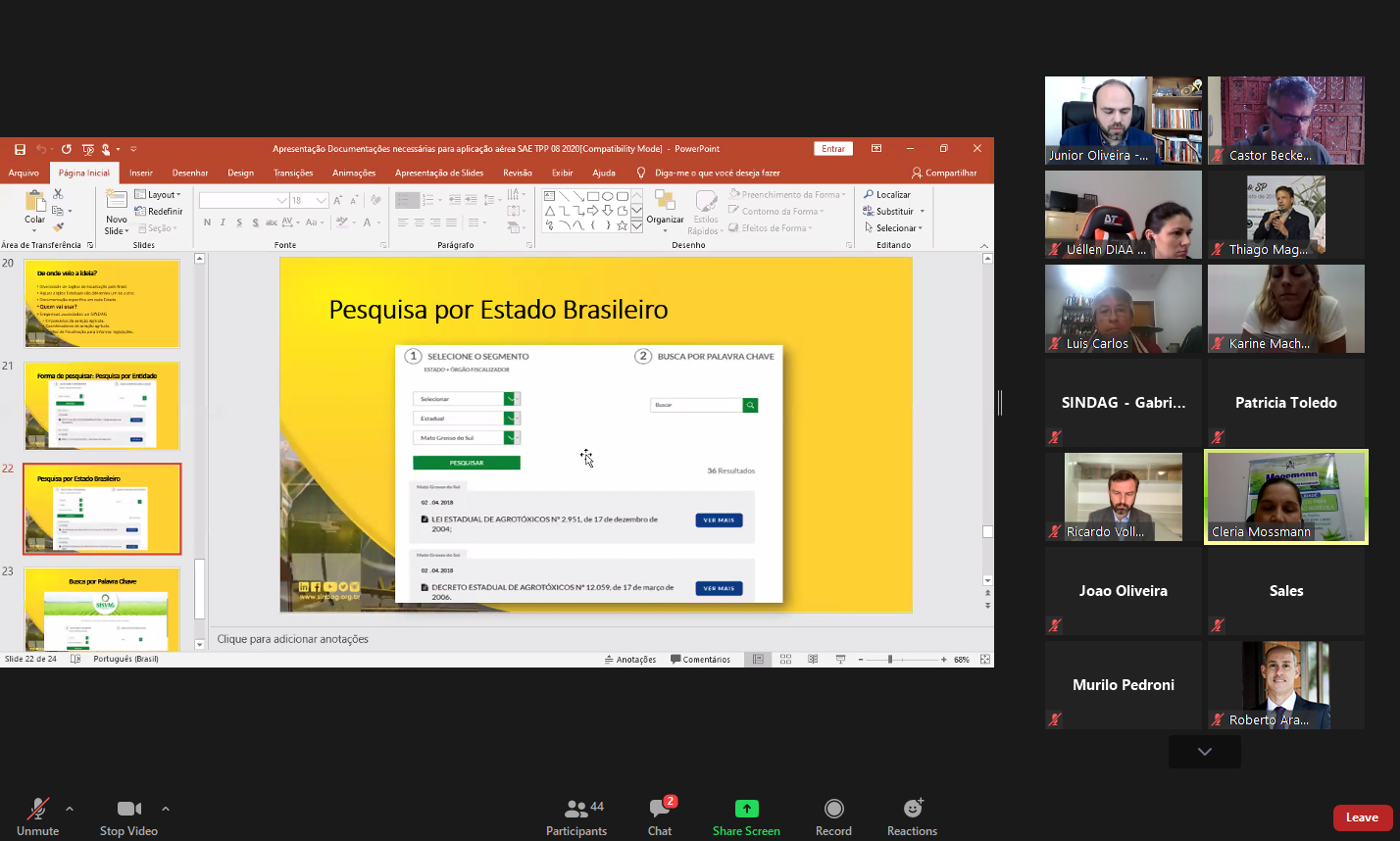
Task: Toggle the Anotações notes pane
Action: pos(629,660)
